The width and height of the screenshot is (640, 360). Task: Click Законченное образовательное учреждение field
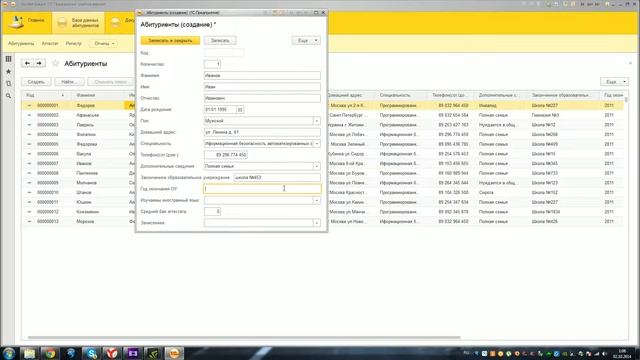pyautogui.click(x=277, y=178)
